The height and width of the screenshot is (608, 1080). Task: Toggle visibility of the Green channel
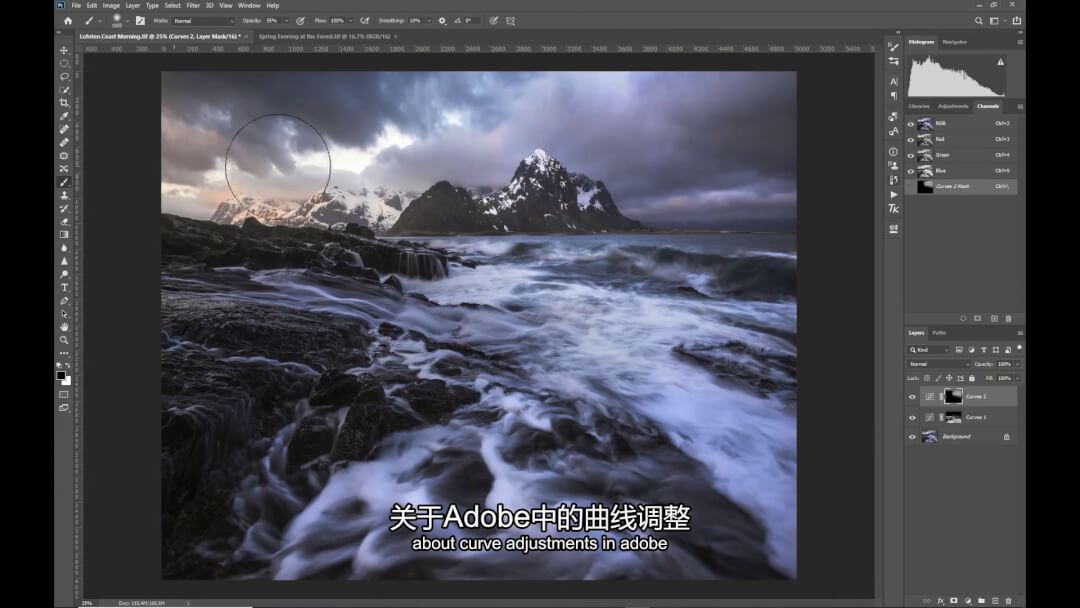pos(911,156)
